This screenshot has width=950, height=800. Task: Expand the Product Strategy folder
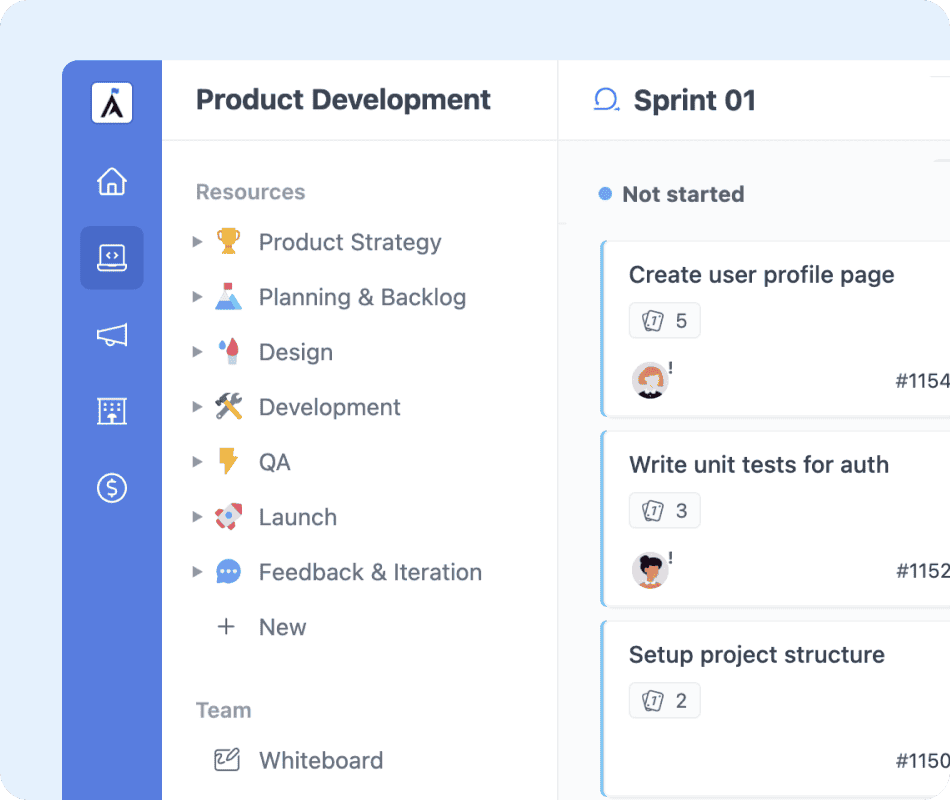[x=197, y=242]
